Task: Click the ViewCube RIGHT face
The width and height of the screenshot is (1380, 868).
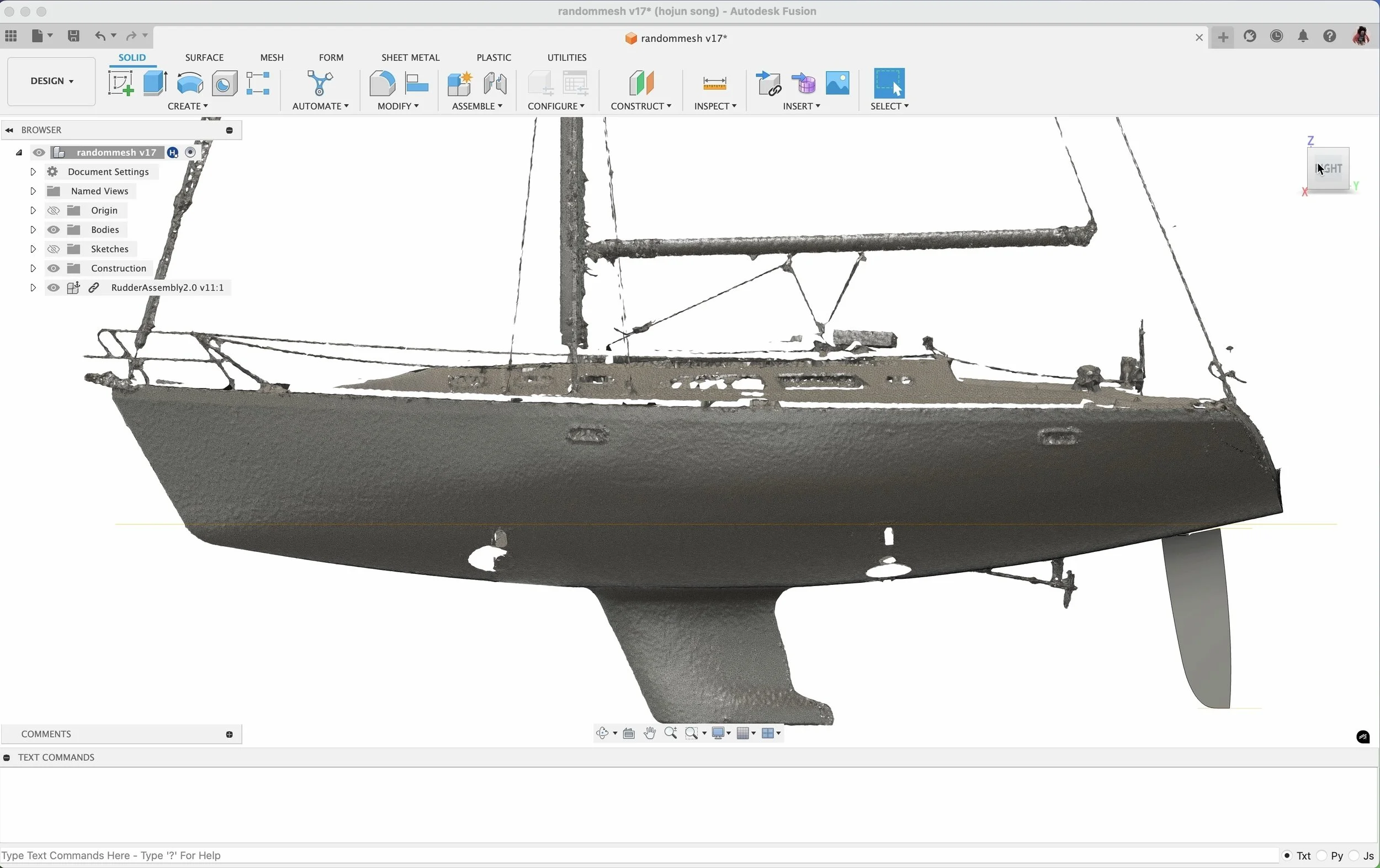Action: tap(1329, 168)
